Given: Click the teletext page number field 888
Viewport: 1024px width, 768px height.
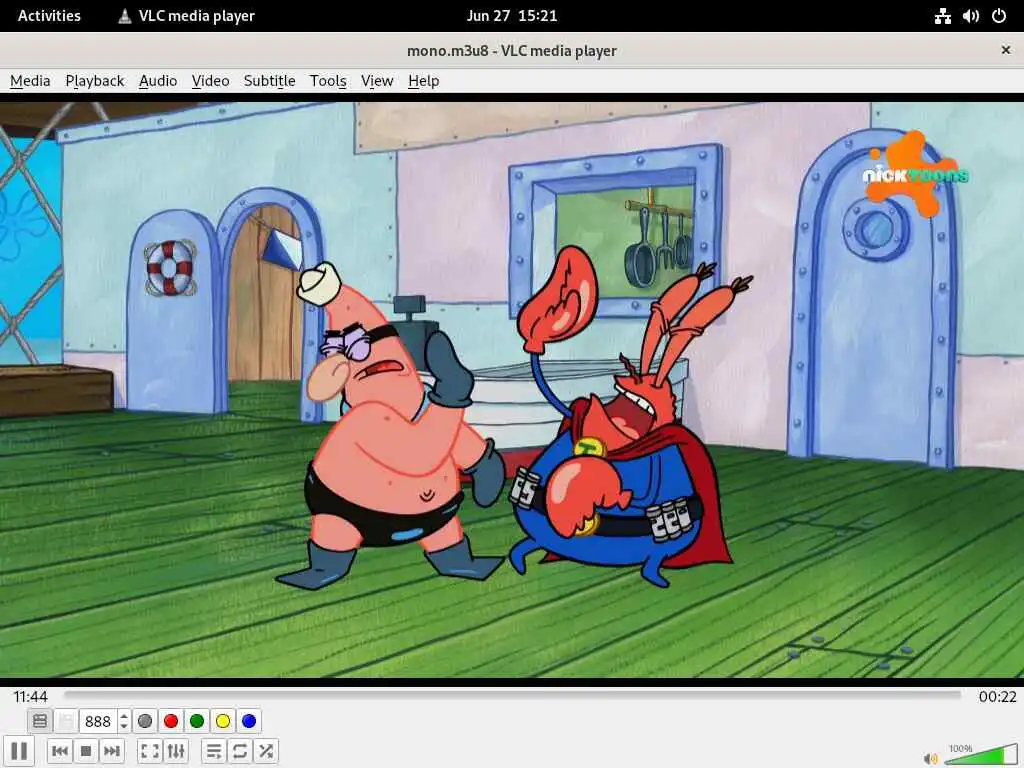Looking at the screenshot, I should [x=98, y=721].
